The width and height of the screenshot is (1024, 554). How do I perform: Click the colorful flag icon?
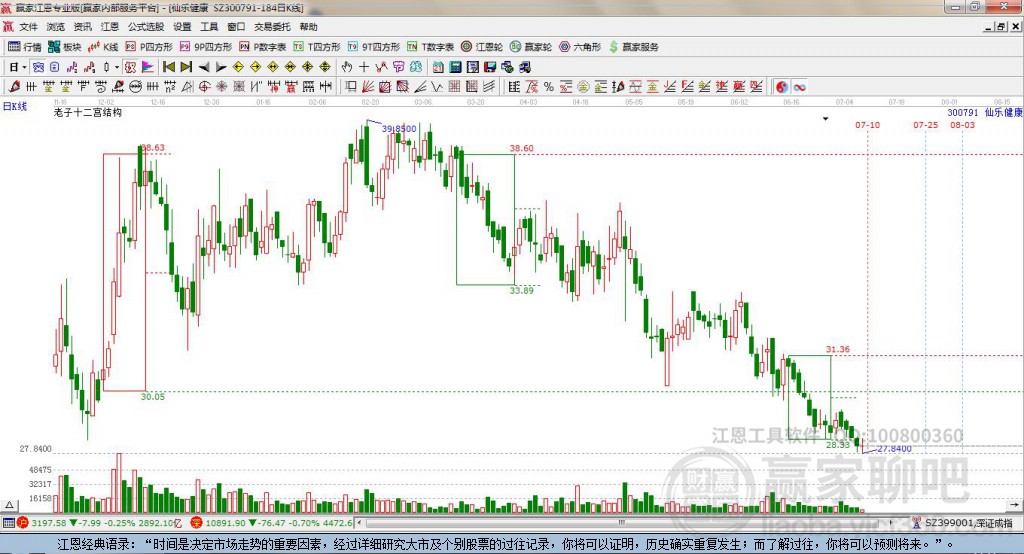point(148,67)
